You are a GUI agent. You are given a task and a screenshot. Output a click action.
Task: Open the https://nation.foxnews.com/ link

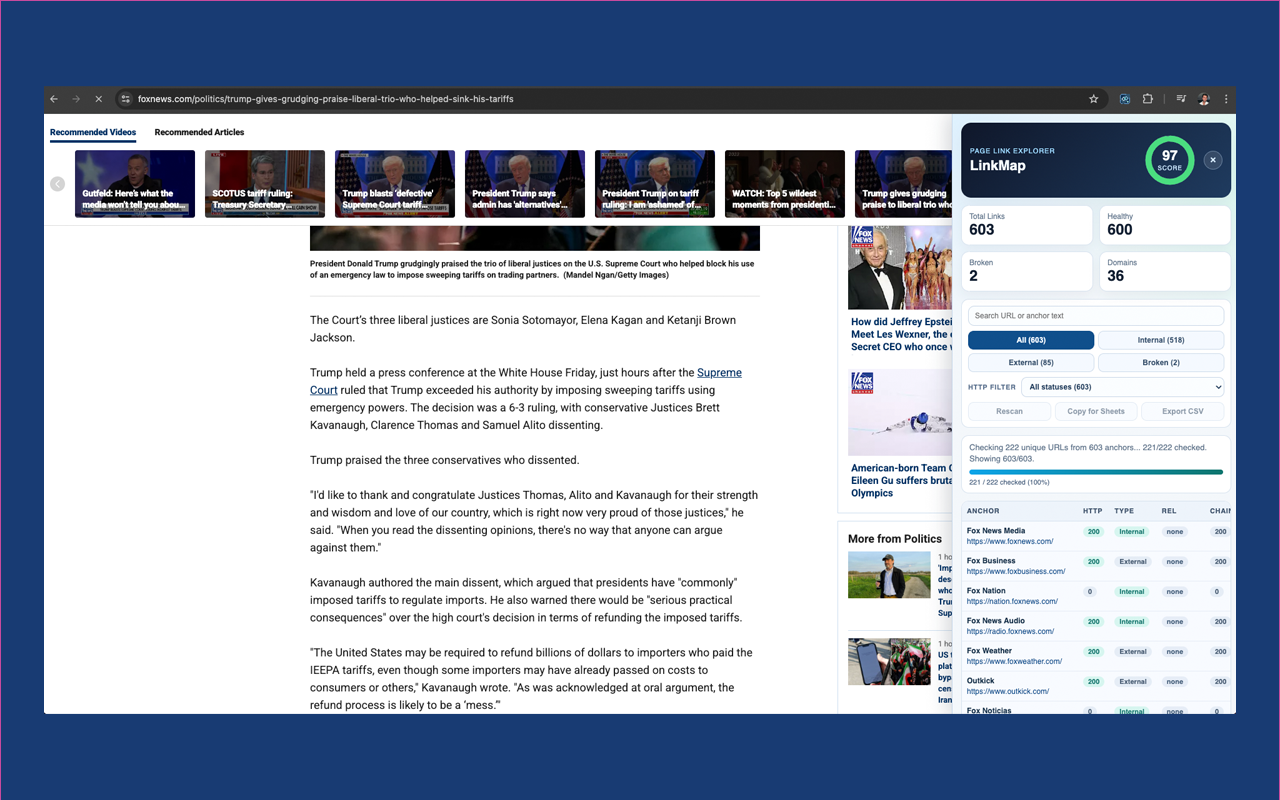click(1012, 602)
